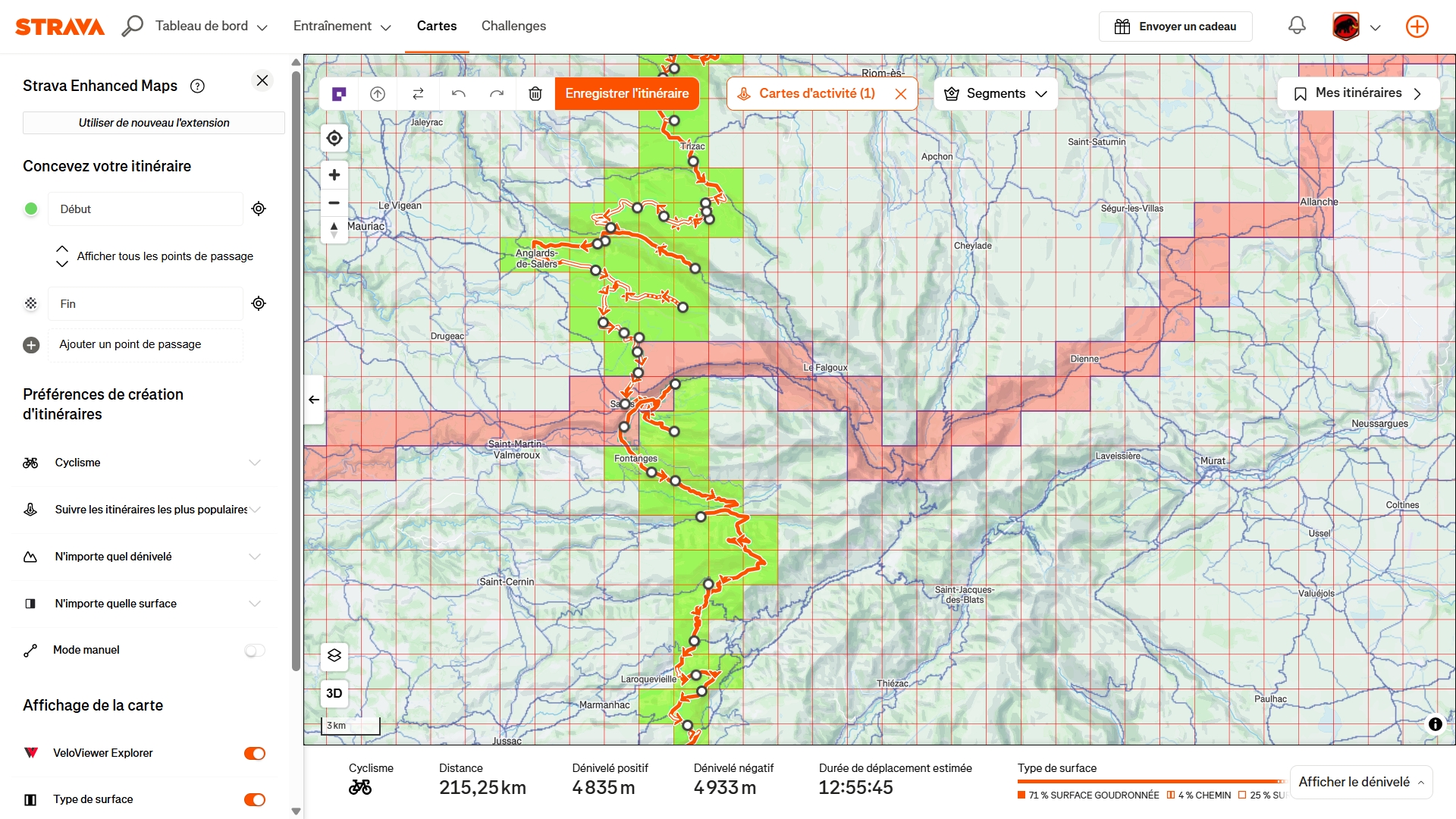
Task: Delete route with the trash icon
Action: click(x=535, y=94)
